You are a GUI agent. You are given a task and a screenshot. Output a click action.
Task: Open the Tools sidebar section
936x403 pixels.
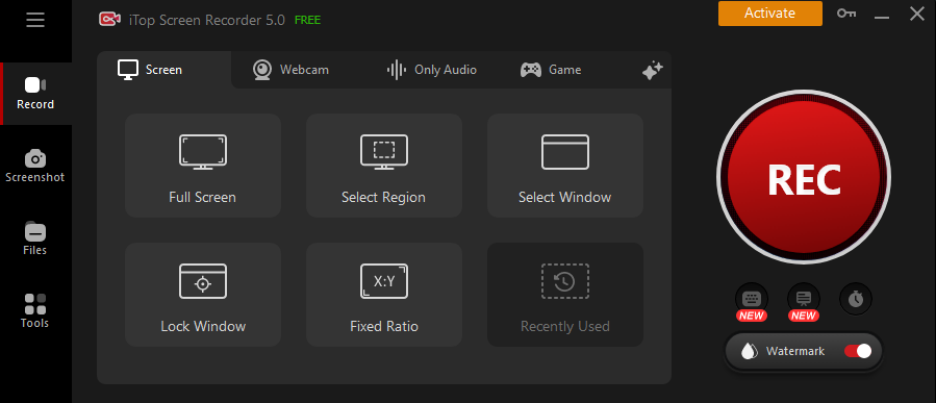(35, 311)
